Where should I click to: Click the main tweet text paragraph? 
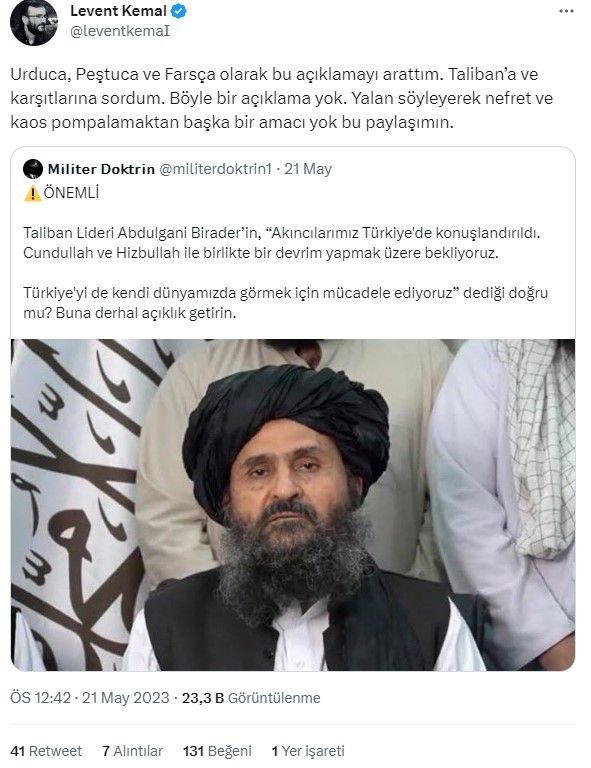(x=282, y=98)
